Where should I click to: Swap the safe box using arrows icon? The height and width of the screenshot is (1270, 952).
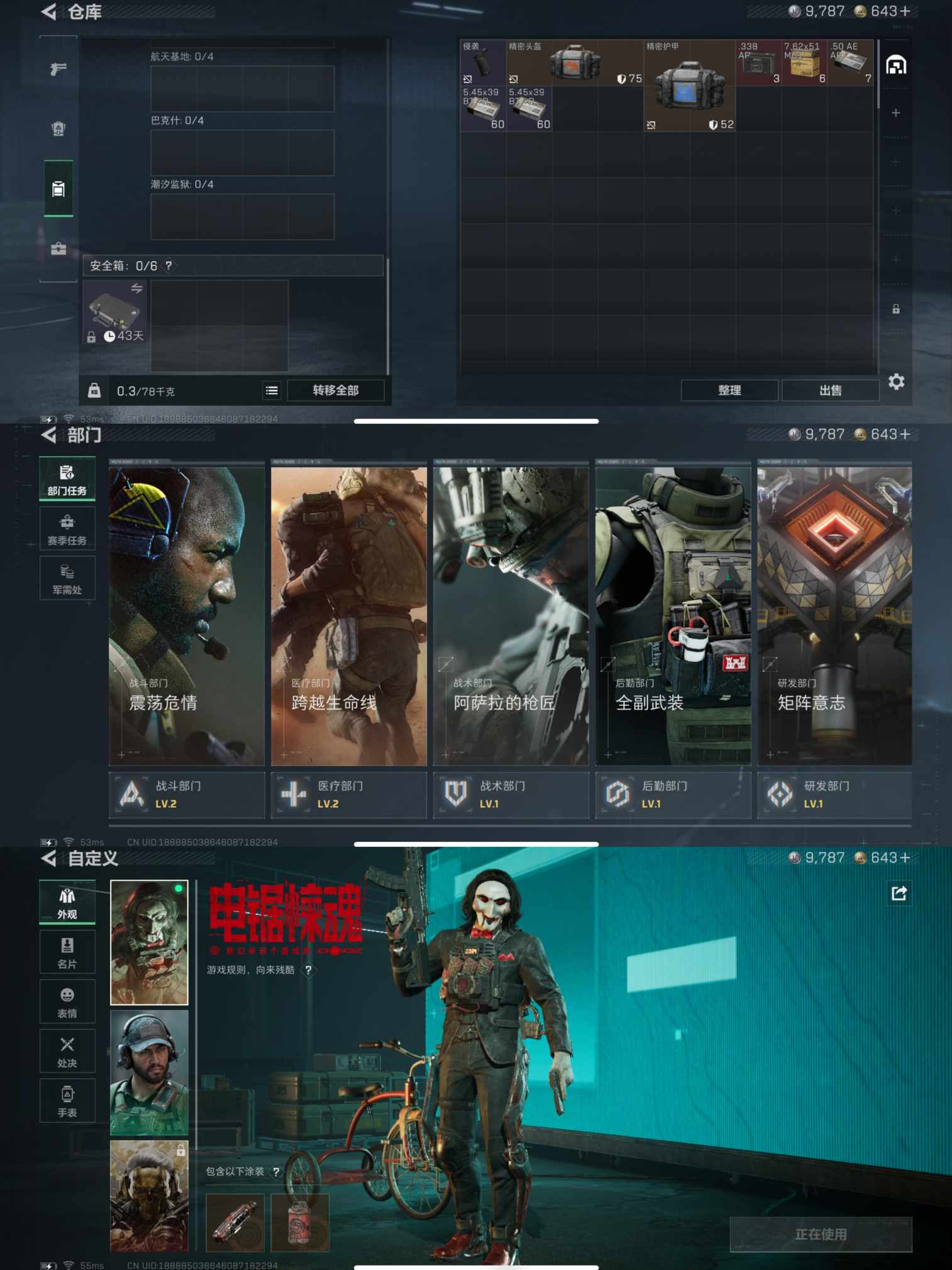pyautogui.click(x=136, y=289)
